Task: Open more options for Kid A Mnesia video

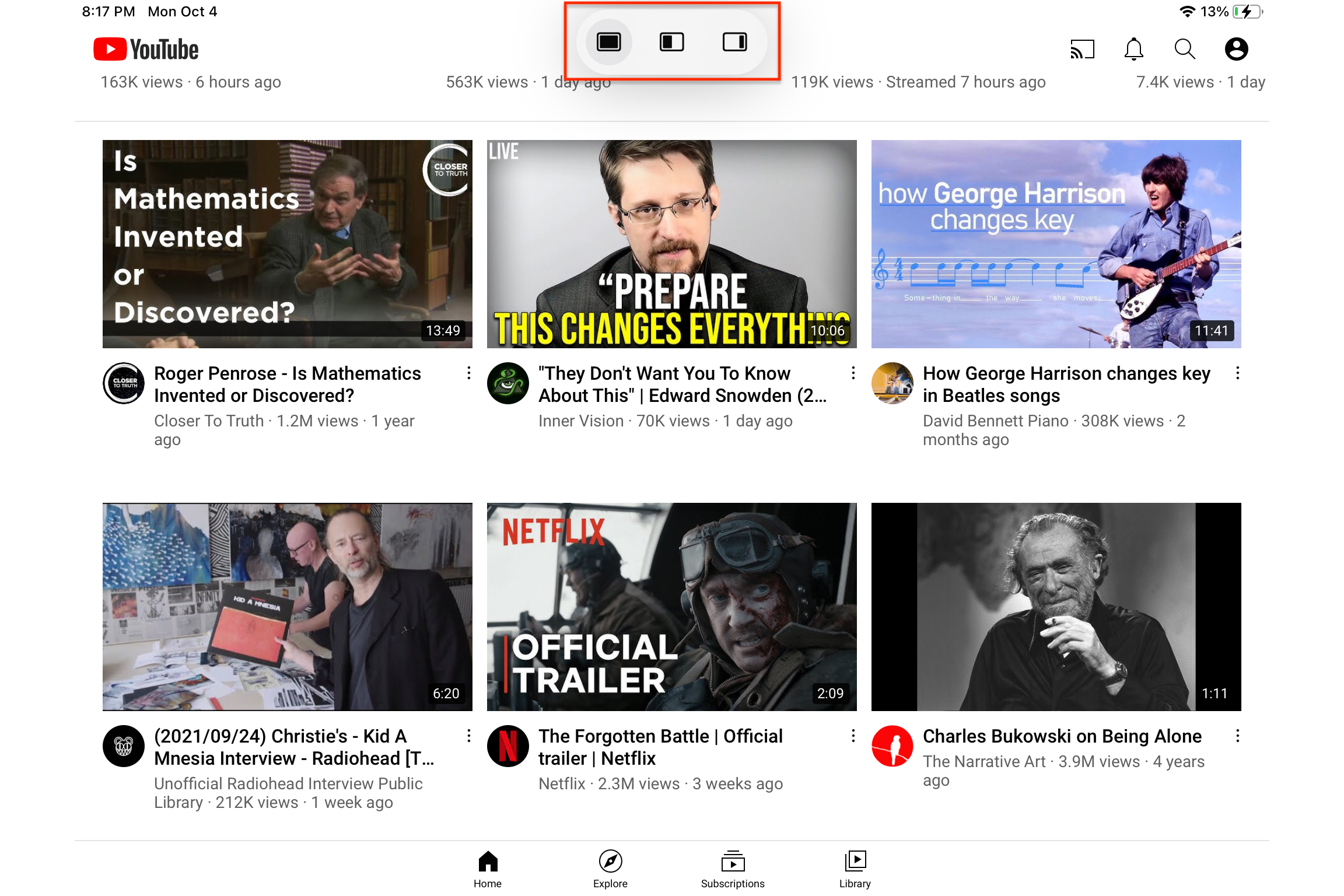Action: point(469,736)
